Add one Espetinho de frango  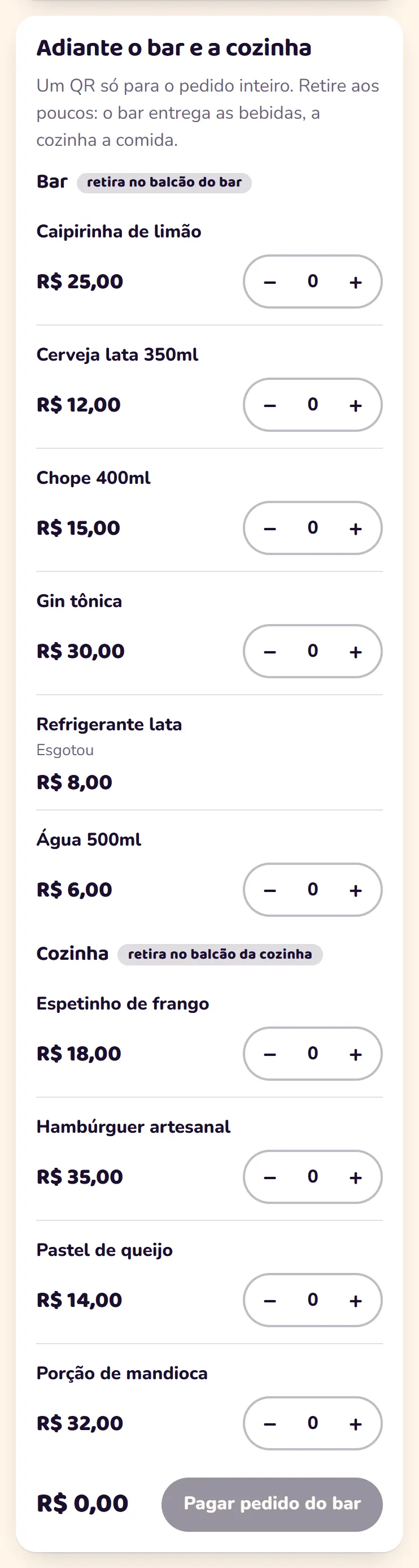tap(356, 1054)
